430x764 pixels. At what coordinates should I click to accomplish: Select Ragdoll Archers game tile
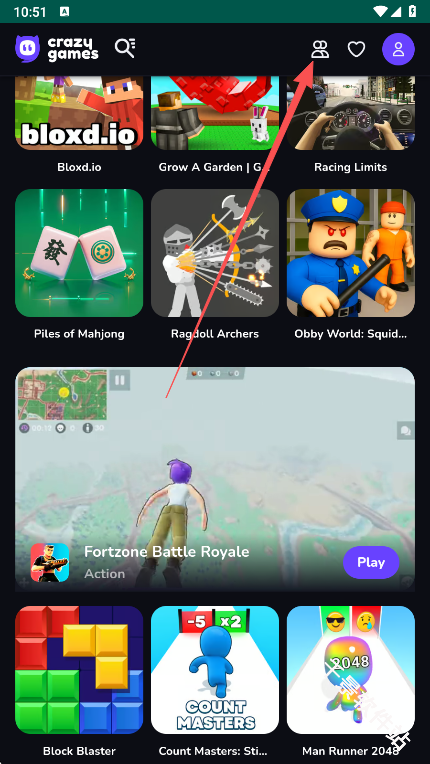(215, 253)
